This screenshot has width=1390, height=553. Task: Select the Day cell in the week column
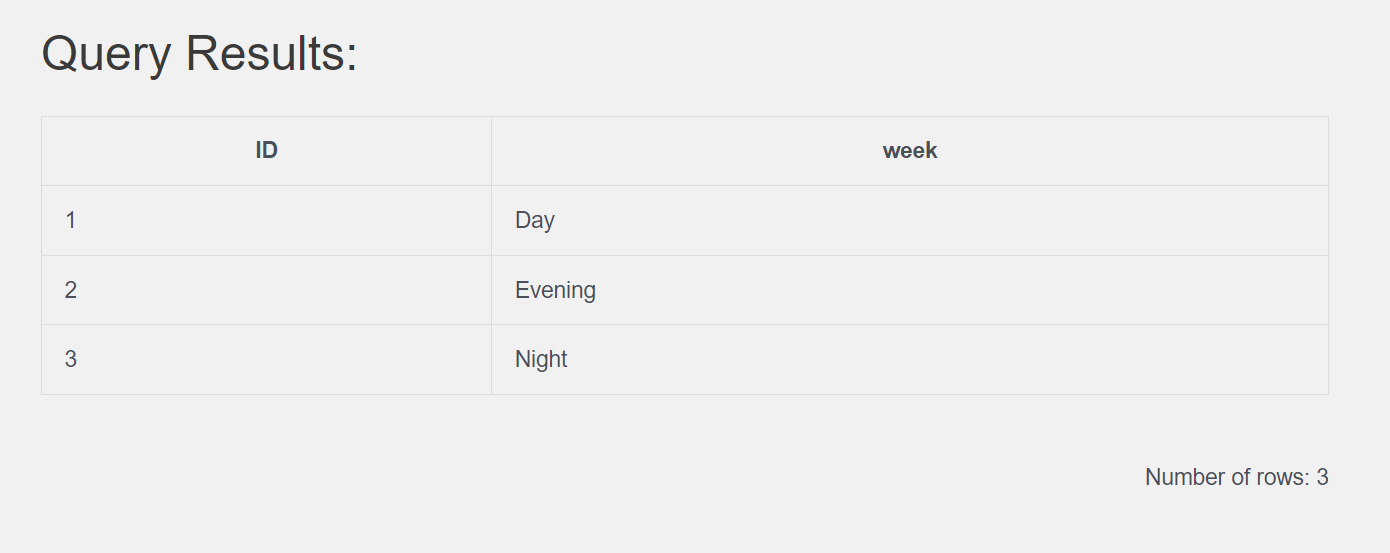pos(910,220)
